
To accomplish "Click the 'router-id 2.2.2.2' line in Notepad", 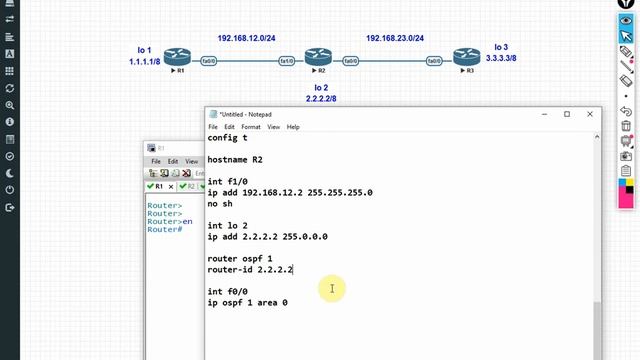I will click(250, 269).
